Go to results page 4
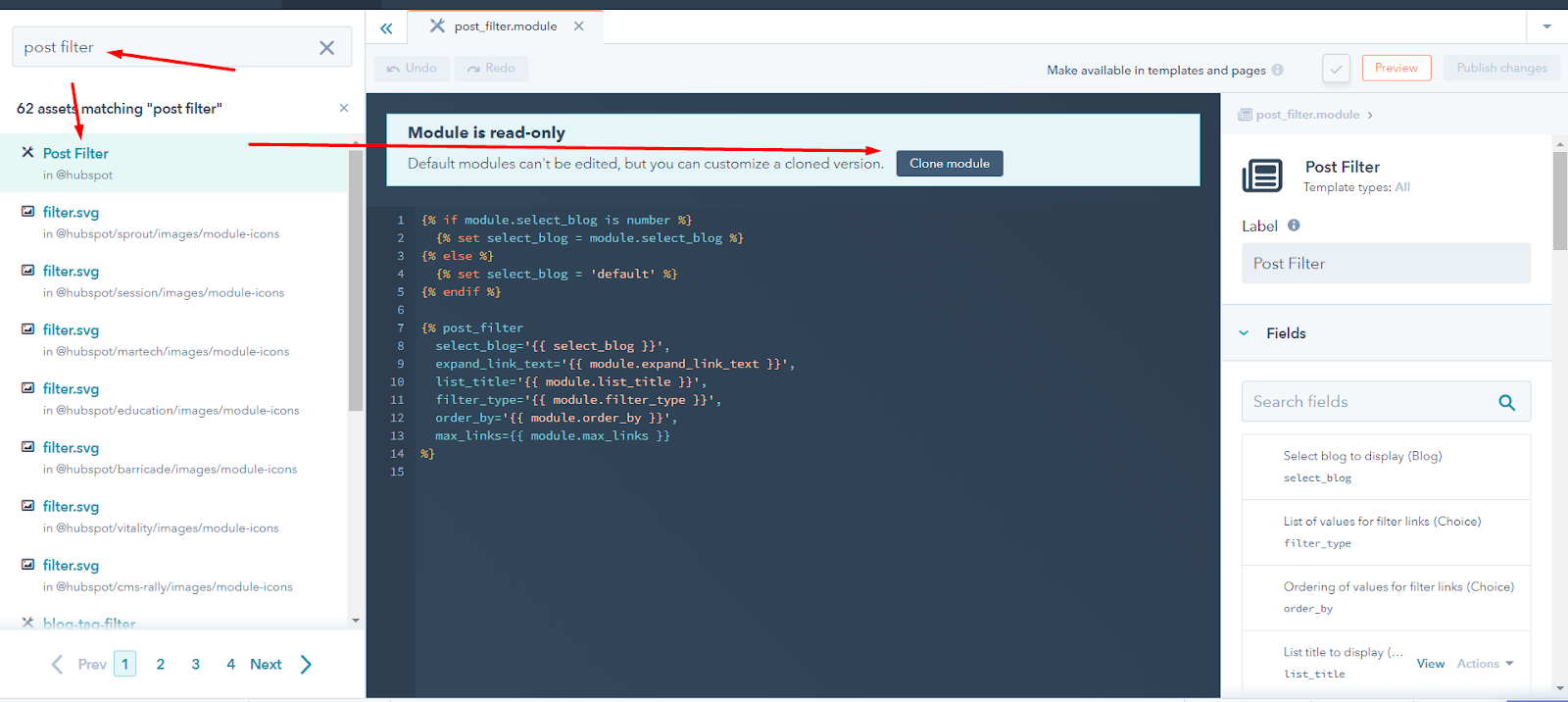 pos(230,664)
